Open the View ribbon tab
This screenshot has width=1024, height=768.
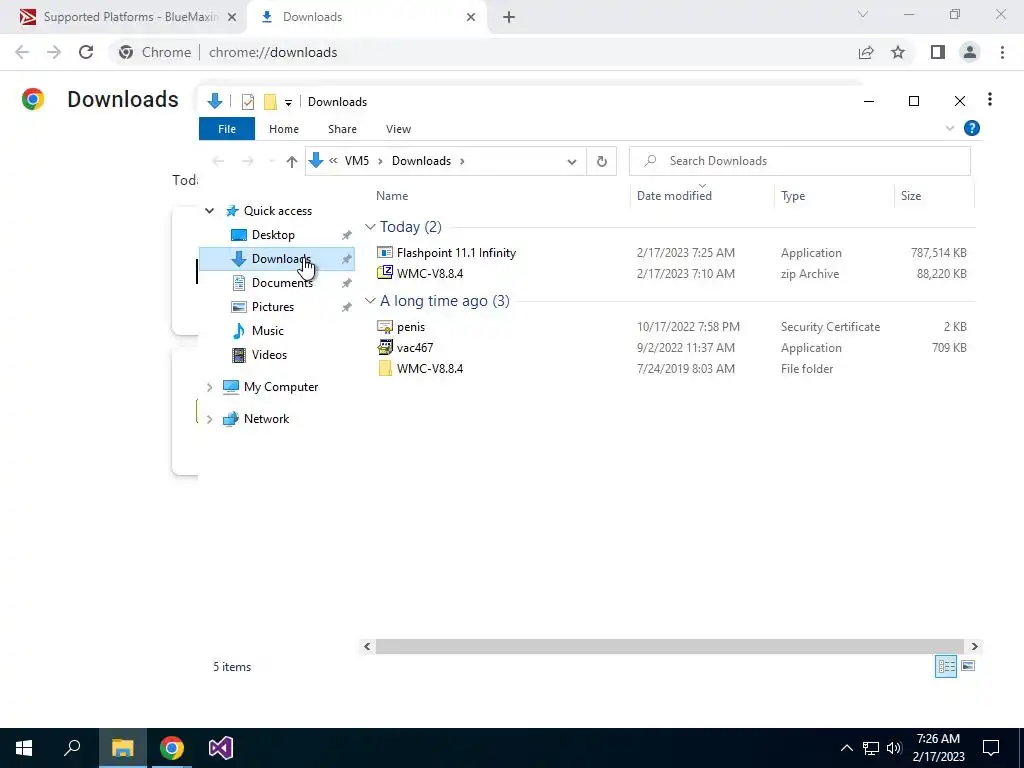coord(398,129)
